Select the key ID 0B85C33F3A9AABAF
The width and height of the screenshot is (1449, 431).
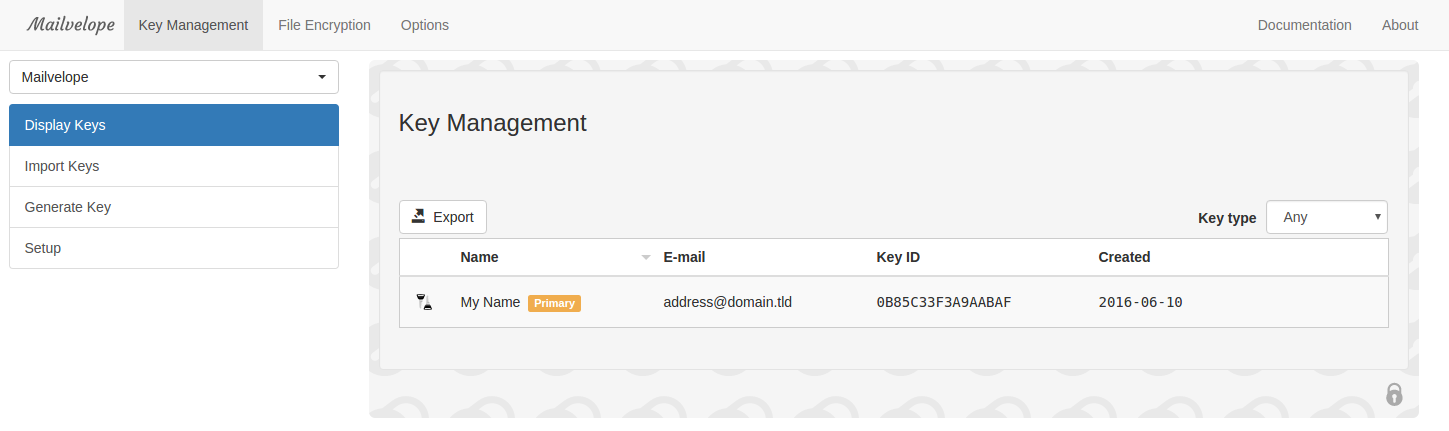click(x=943, y=302)
